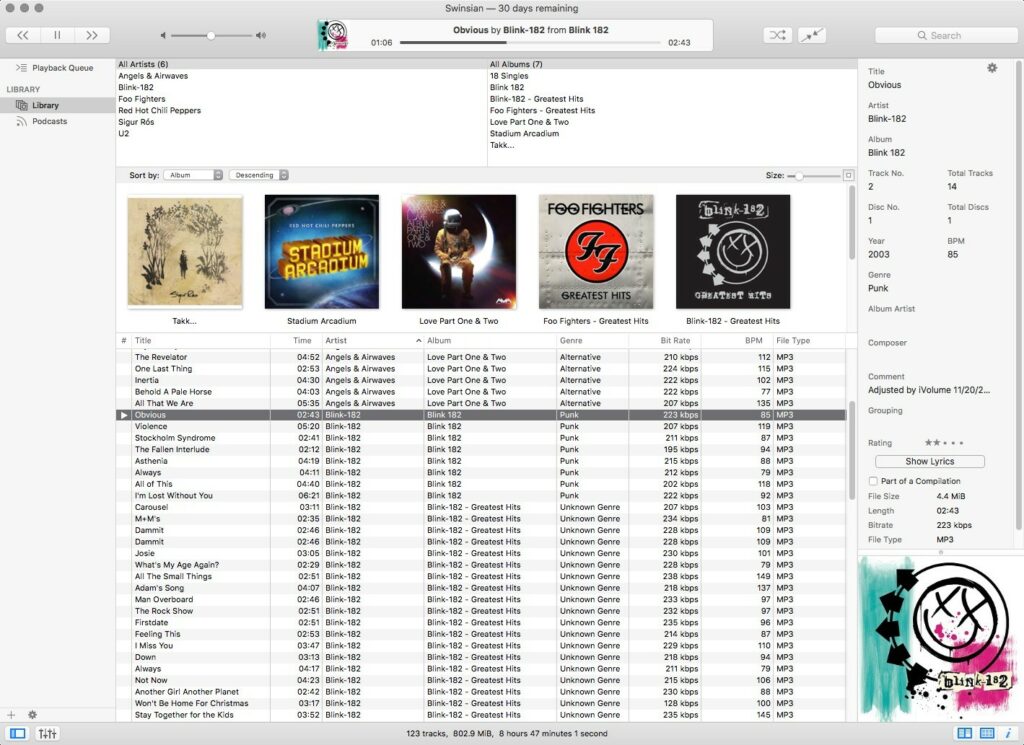This screenshot has height=745, width=1024.
Task: Click the Search field
Action: pyautogui.click(x=946, y=35)
